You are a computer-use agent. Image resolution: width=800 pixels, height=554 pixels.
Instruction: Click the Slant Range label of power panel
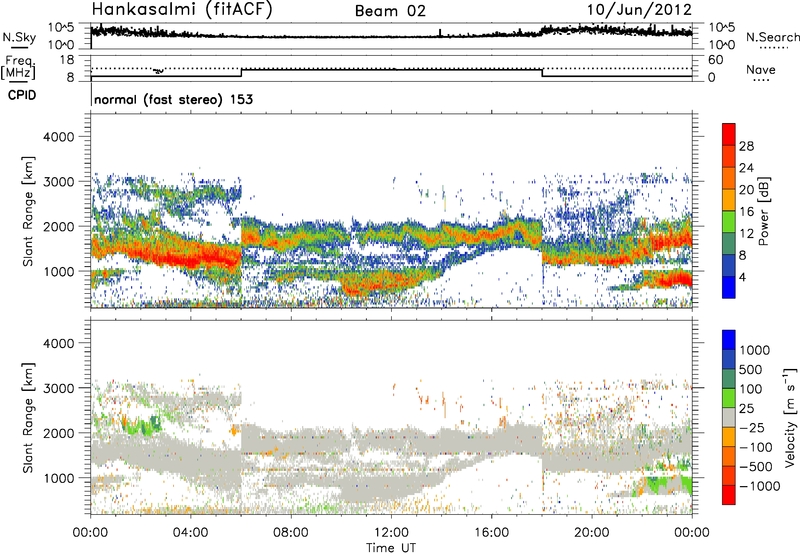tap(28, 211)
